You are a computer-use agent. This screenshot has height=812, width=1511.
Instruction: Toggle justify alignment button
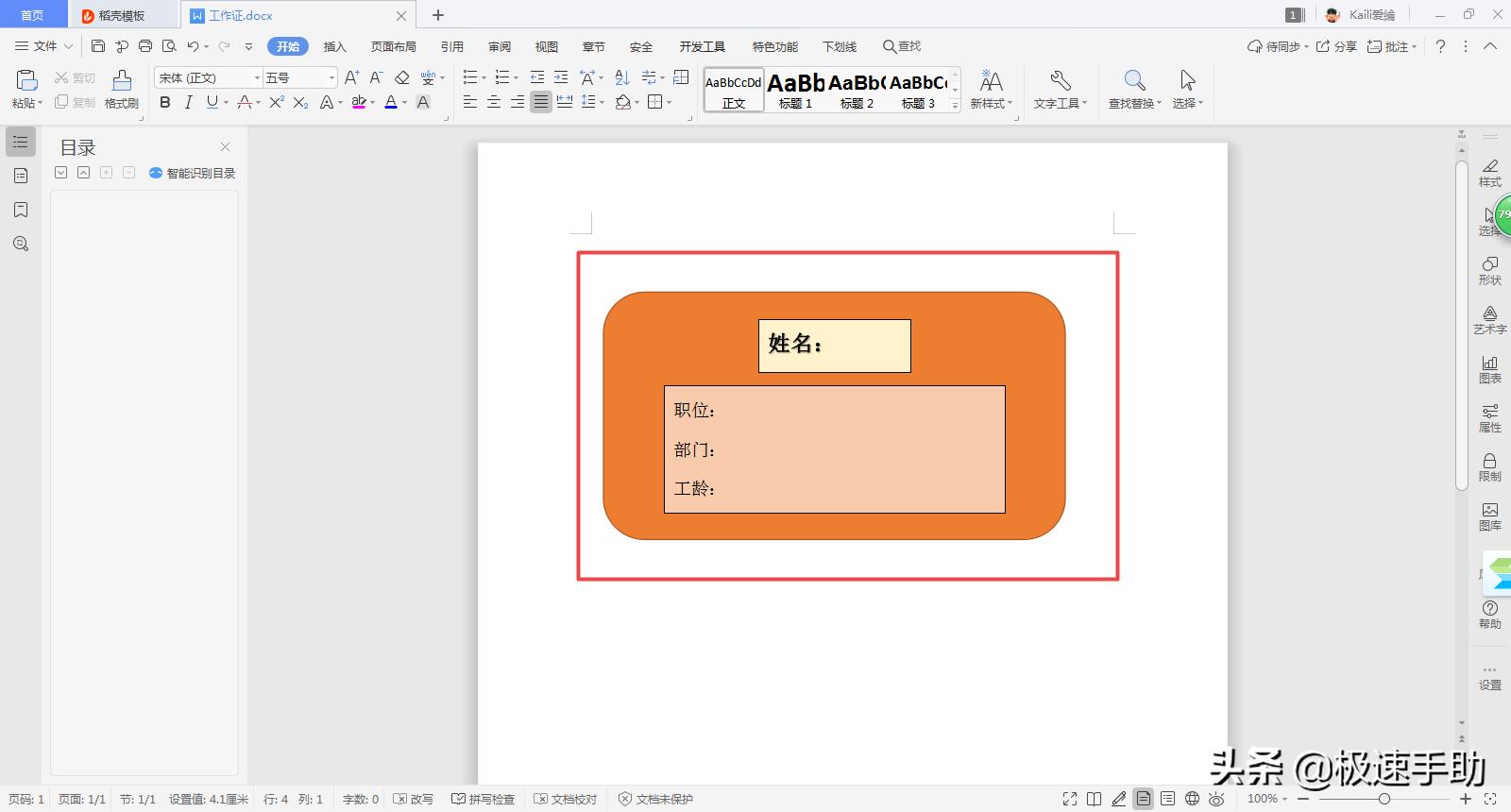click(x=540, y=102)
